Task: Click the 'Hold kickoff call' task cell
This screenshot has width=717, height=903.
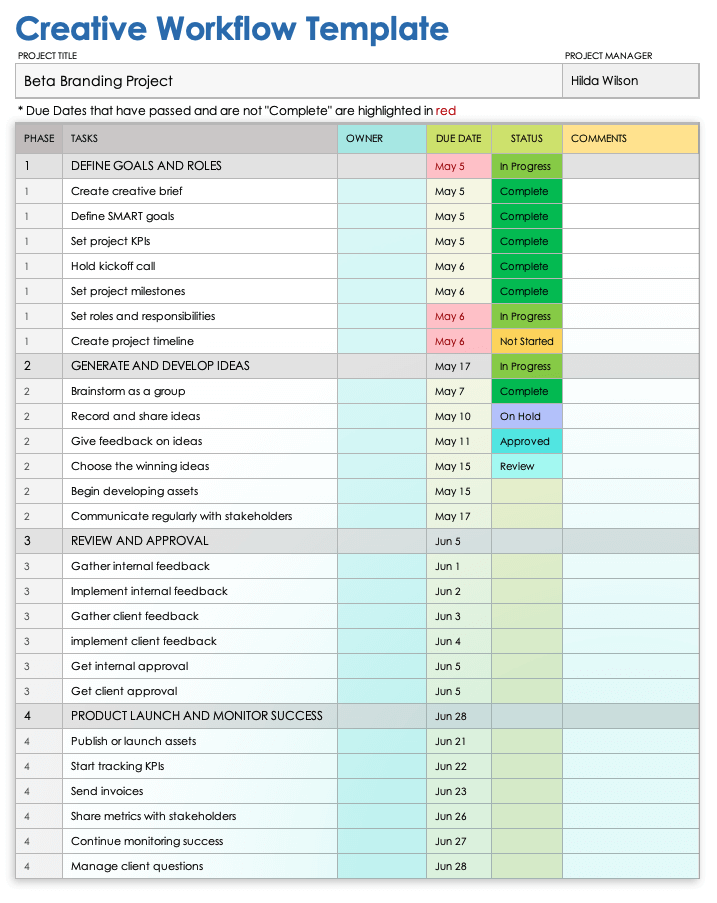Action: (200, 266)
